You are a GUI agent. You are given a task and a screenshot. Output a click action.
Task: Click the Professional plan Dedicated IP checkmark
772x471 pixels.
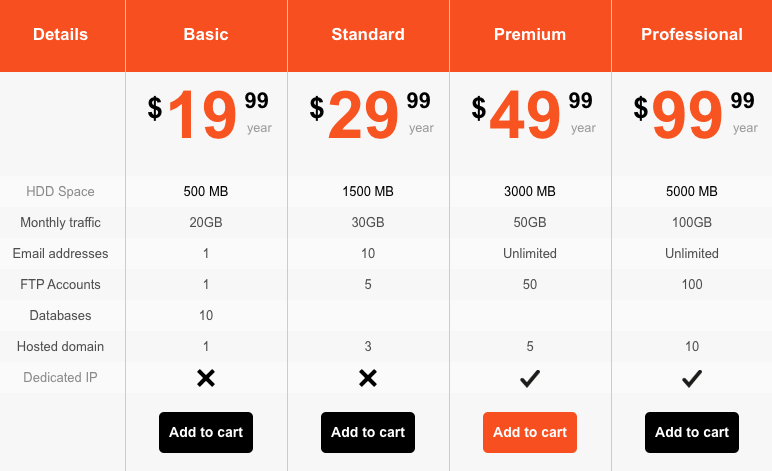coord(692,378)
